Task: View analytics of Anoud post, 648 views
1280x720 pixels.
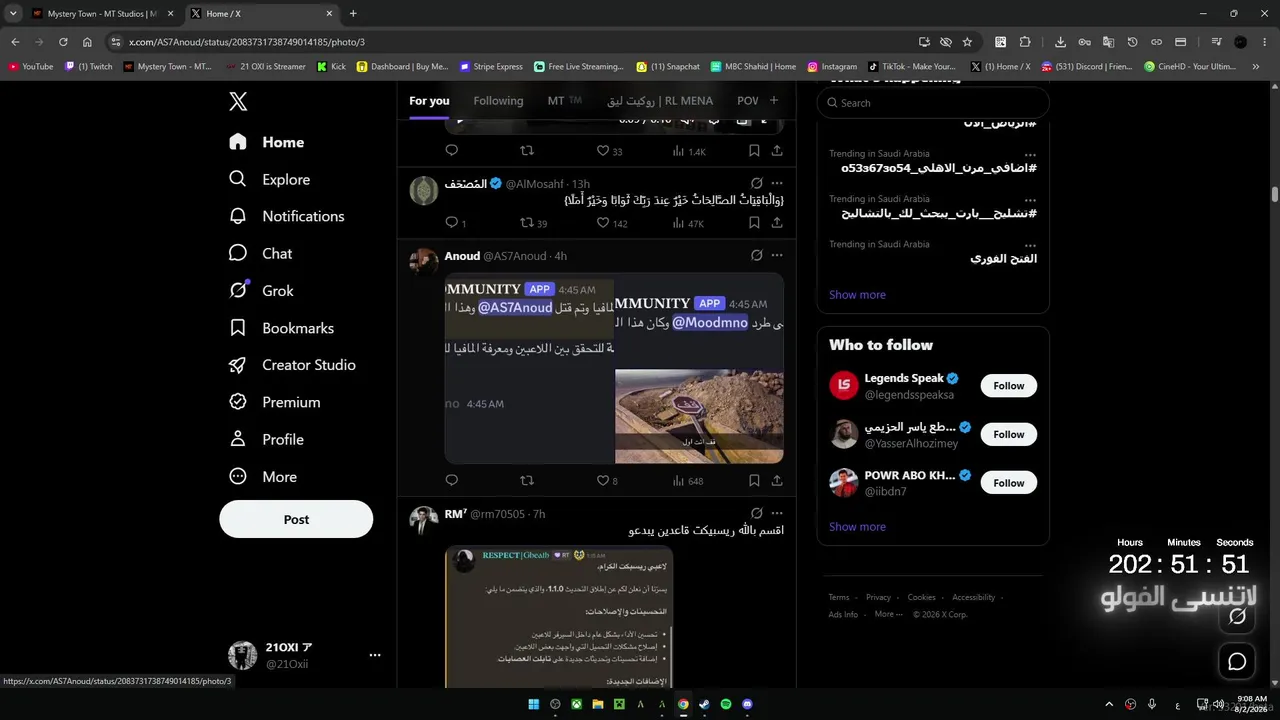Action: click(x=688, y=481)
